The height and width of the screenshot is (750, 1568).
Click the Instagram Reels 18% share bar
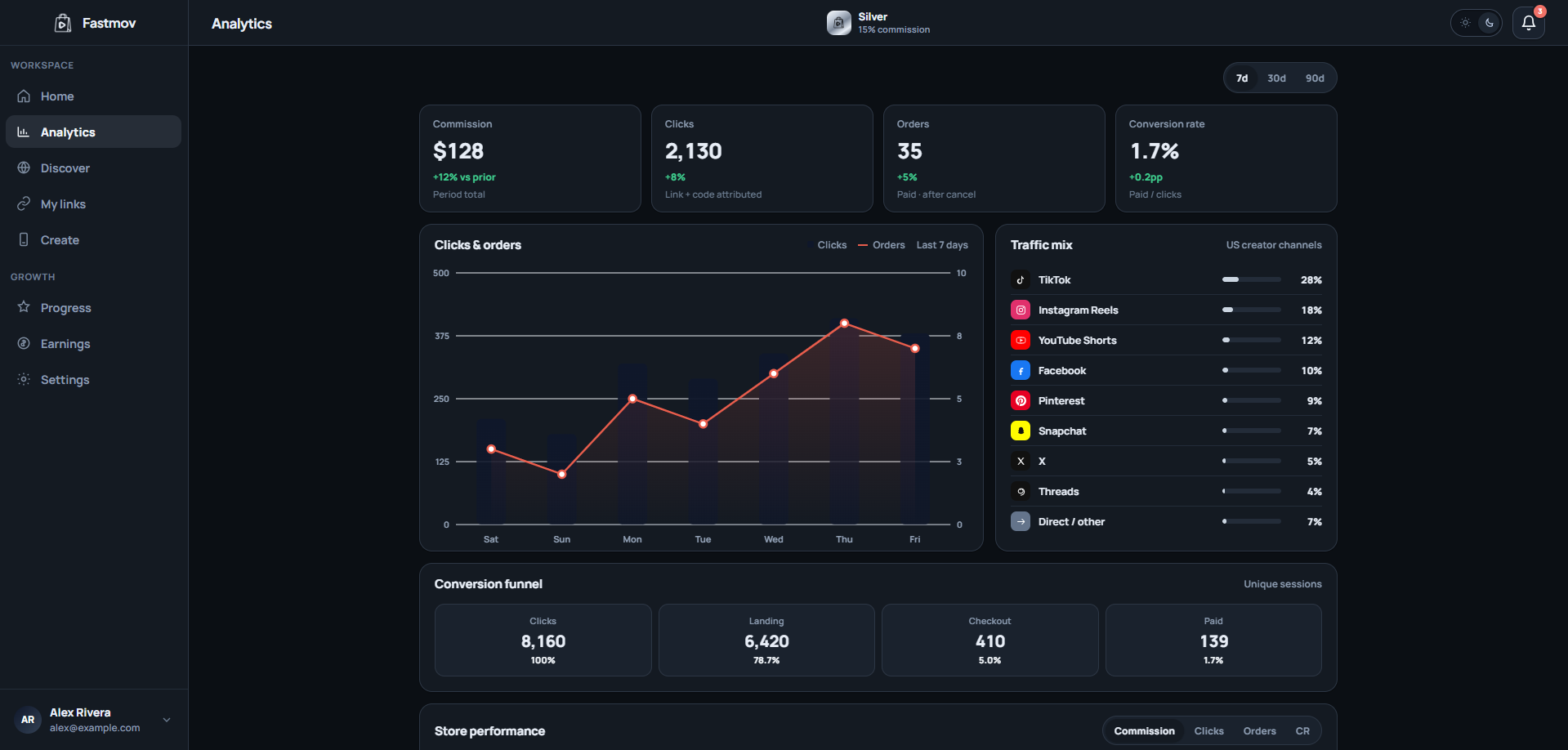coord(1252,310)
